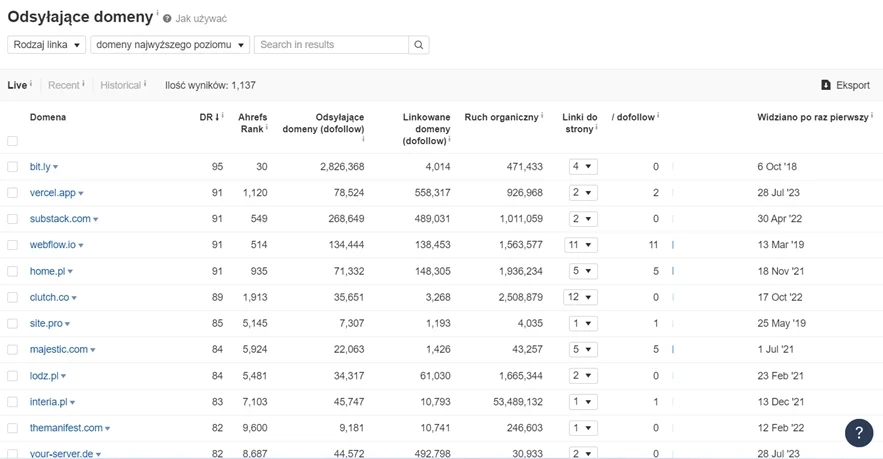
Task: Open links dropdown in vercel.app row
Action: point(583,193)
